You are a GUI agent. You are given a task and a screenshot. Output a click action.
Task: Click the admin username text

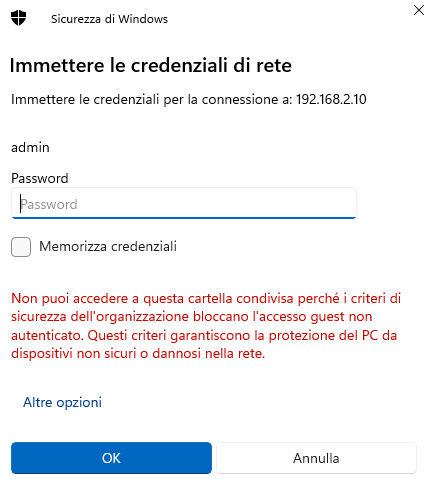point(30,147)
